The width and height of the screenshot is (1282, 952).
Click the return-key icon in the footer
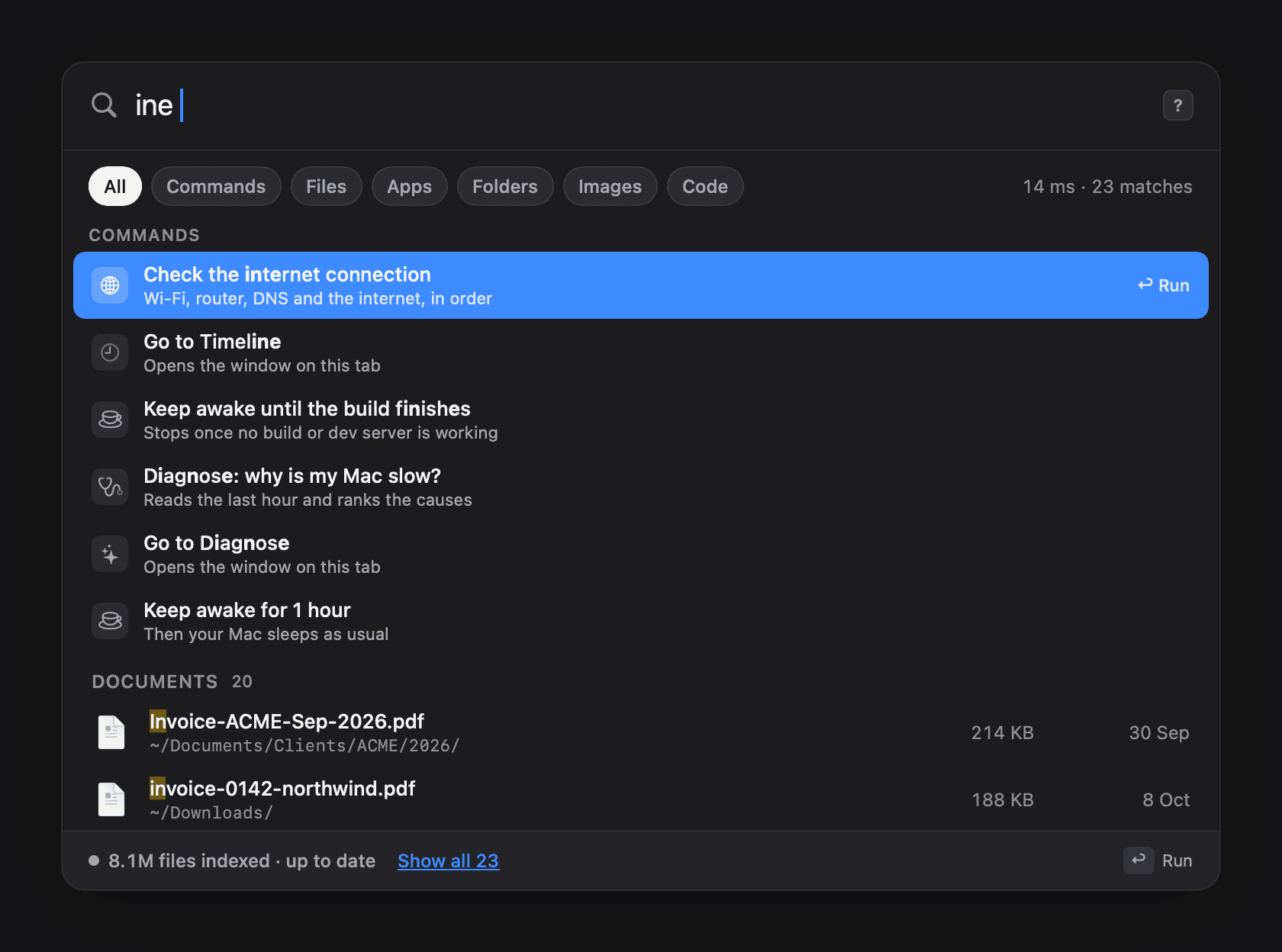(x=1139, y=860)
